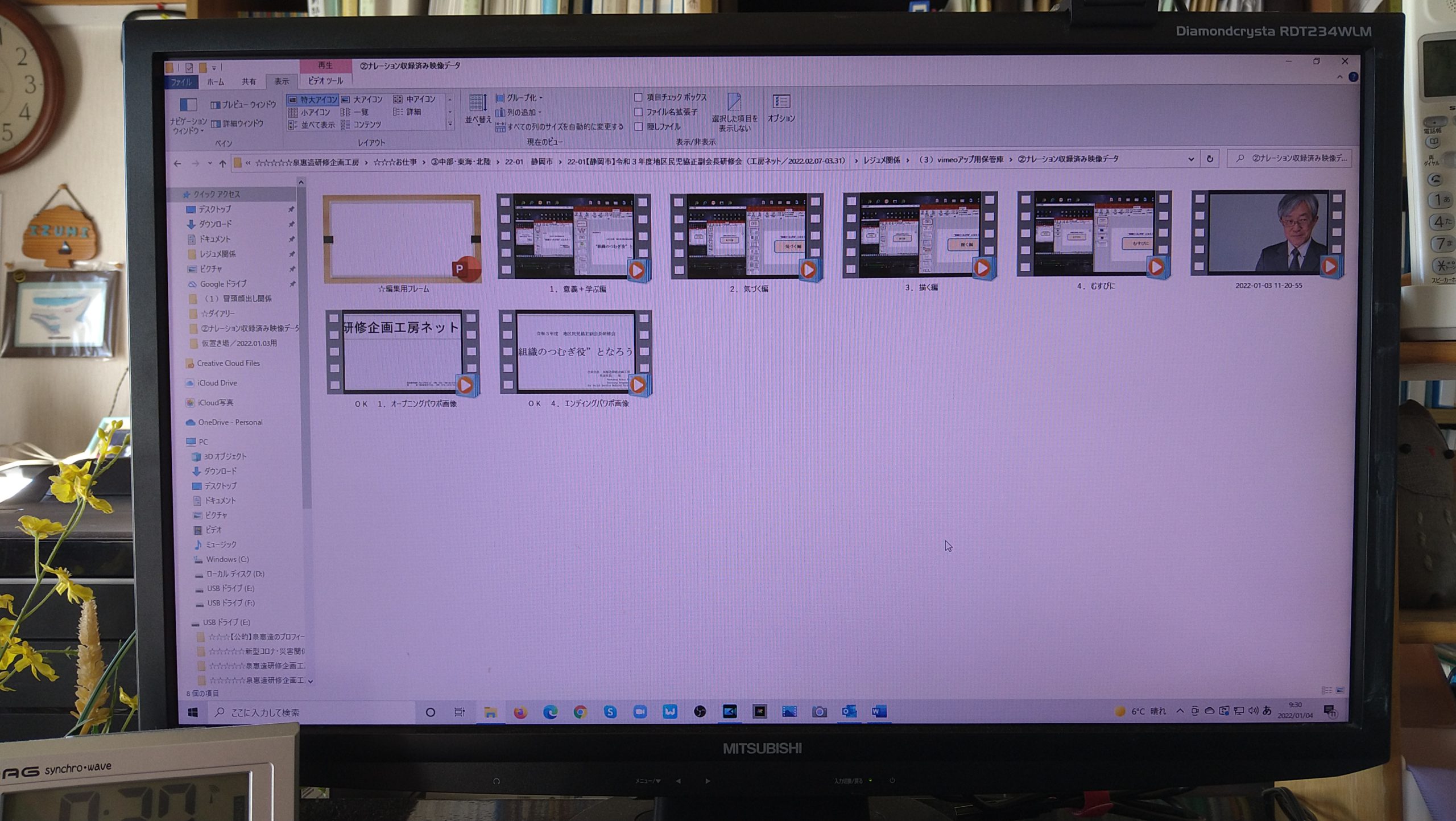Click the navigation pane scrollbar
The height and width of the screenshot is (821, 1456).
click(x=305, y=347)
